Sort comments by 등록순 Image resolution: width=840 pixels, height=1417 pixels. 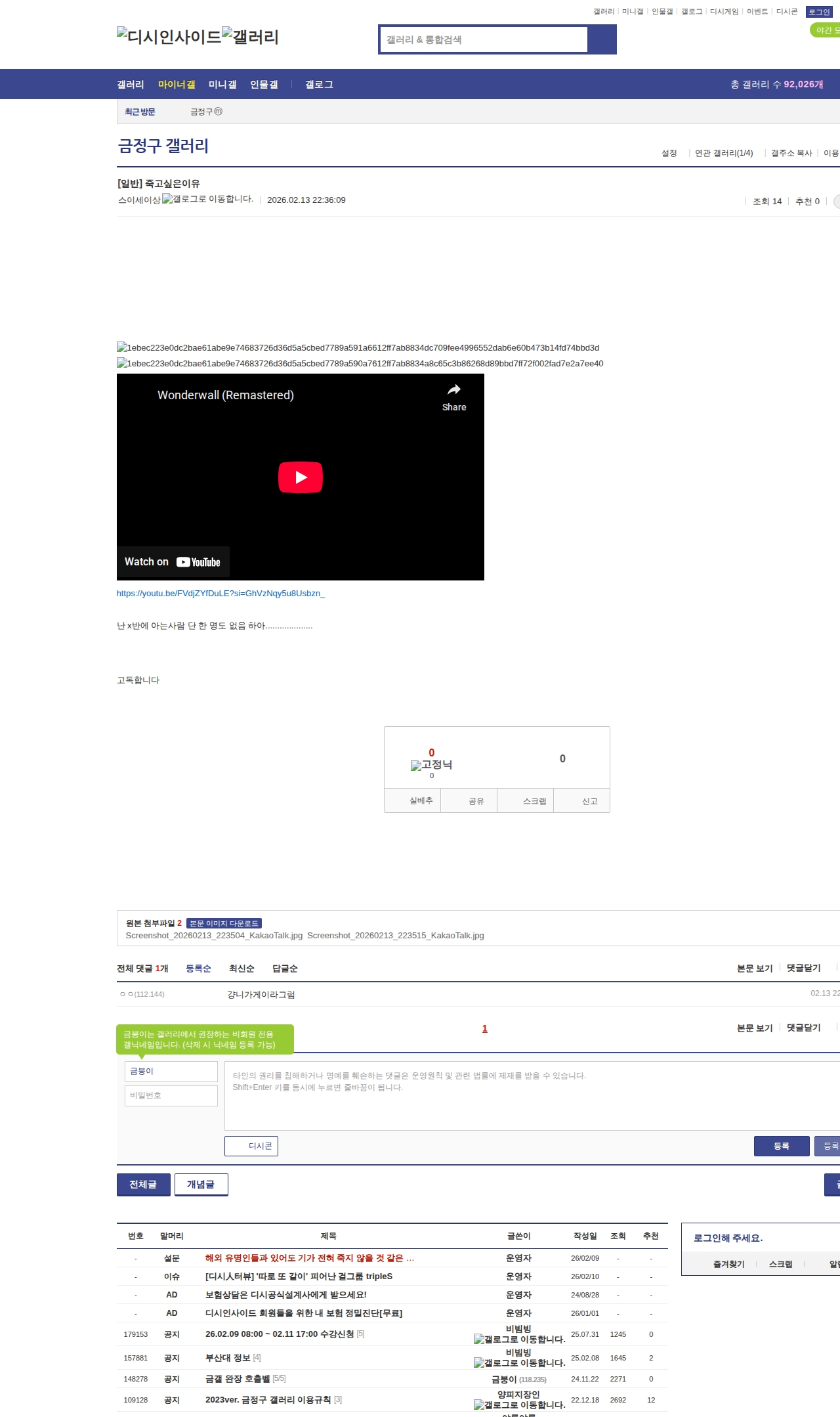pyautogui.click(x=198, y=969)
